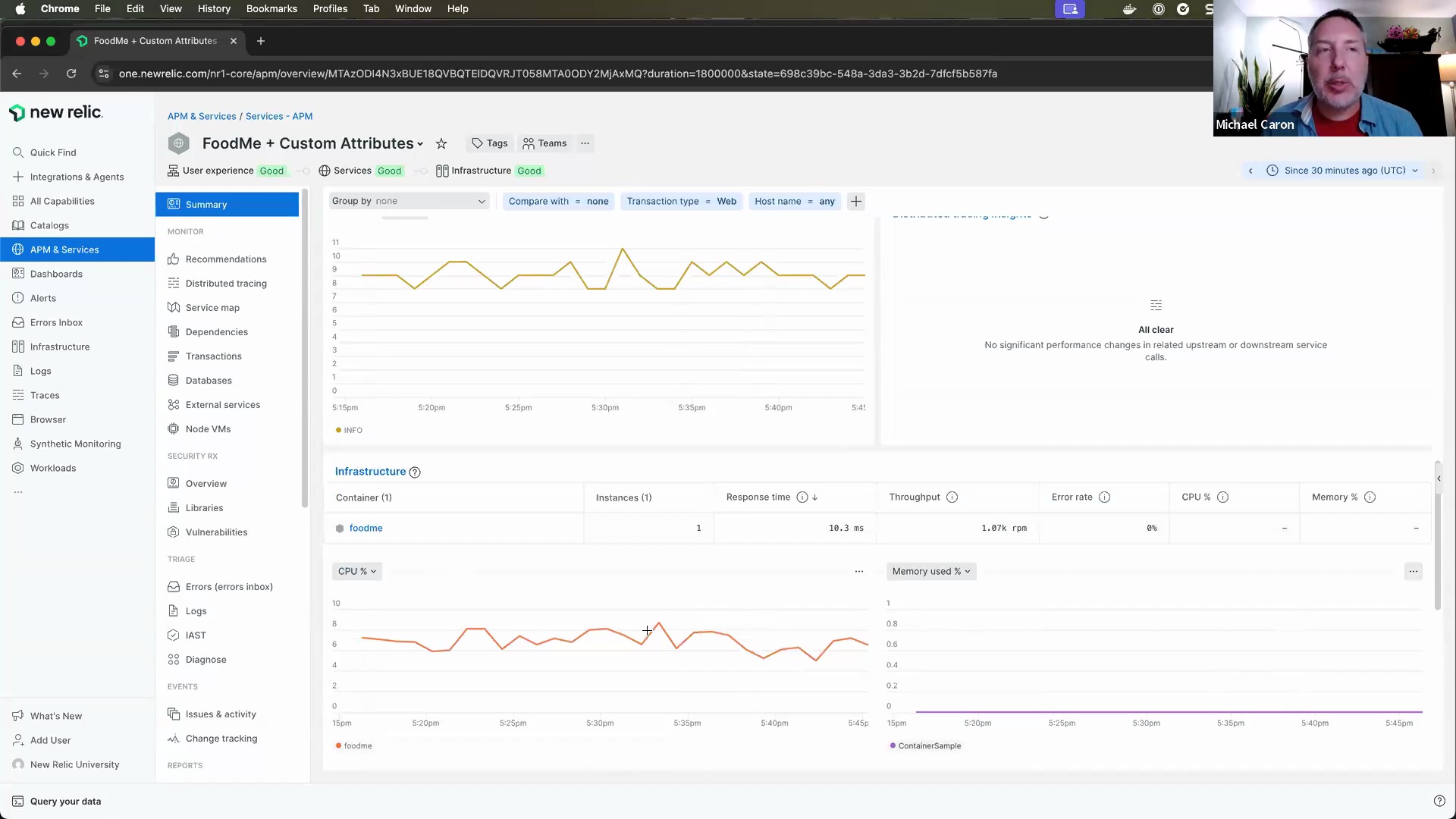Click the Infrastructure help question icon
Viewport: 1456px width, 819px height.
tap(415, 472)
